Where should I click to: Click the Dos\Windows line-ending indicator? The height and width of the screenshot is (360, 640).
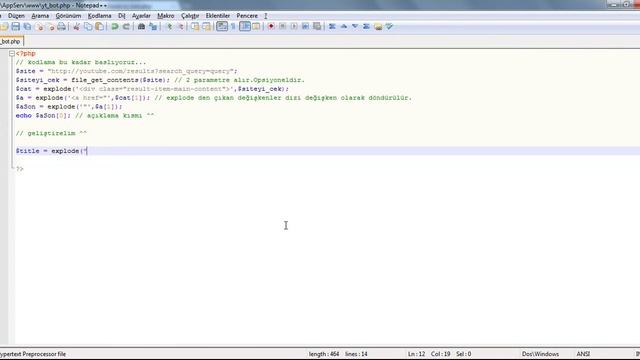(540, 354)
